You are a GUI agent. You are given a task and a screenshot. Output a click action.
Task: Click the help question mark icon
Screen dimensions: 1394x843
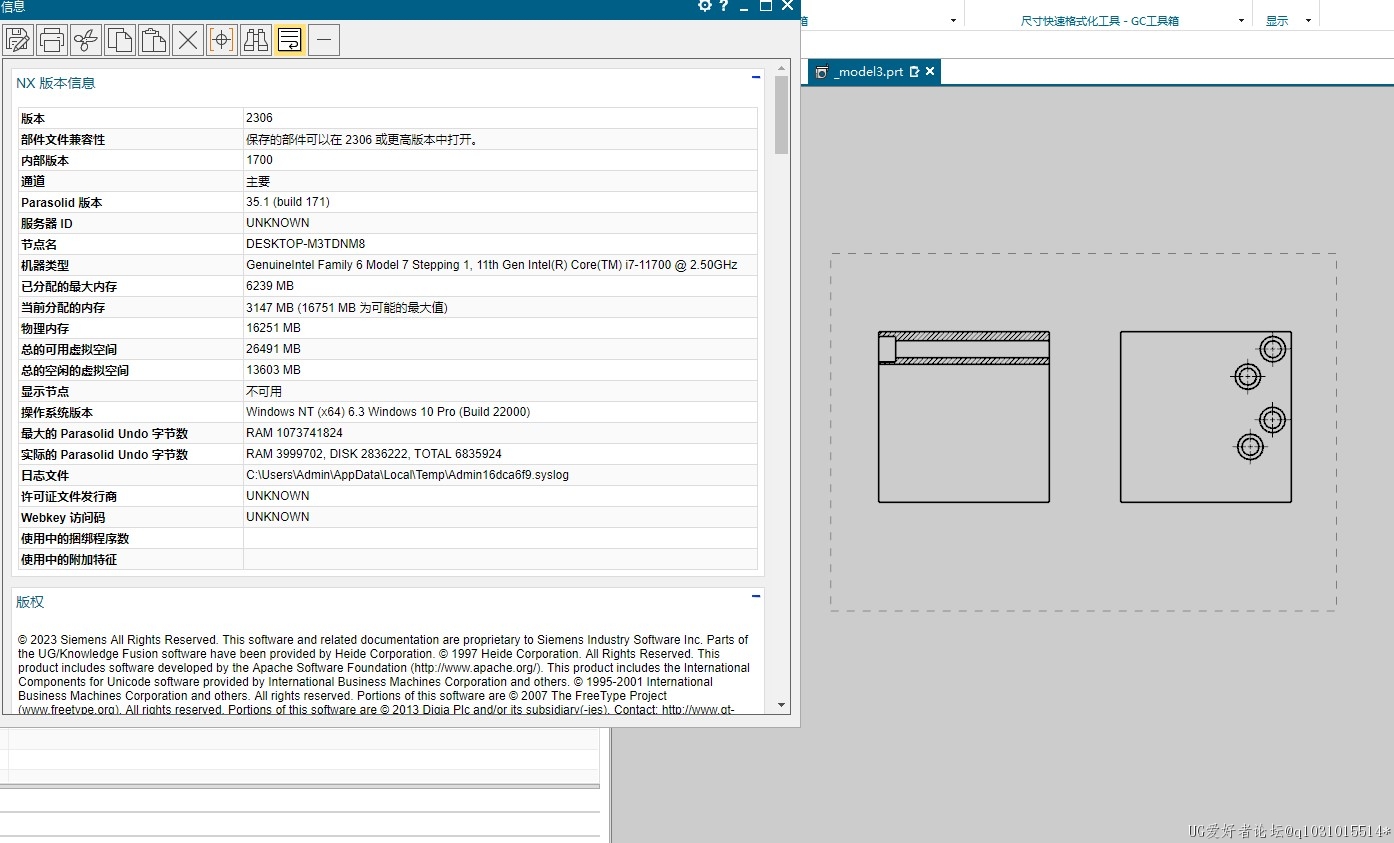[724, 6]
